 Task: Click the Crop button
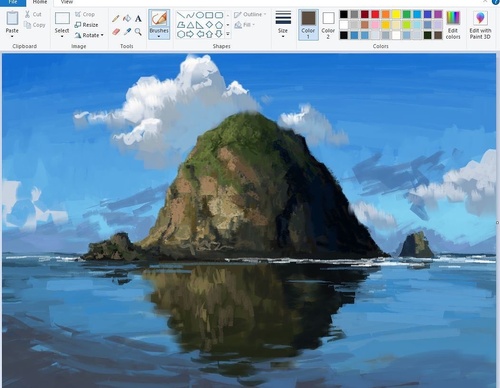pyautogui.click(x=85, y=14)
